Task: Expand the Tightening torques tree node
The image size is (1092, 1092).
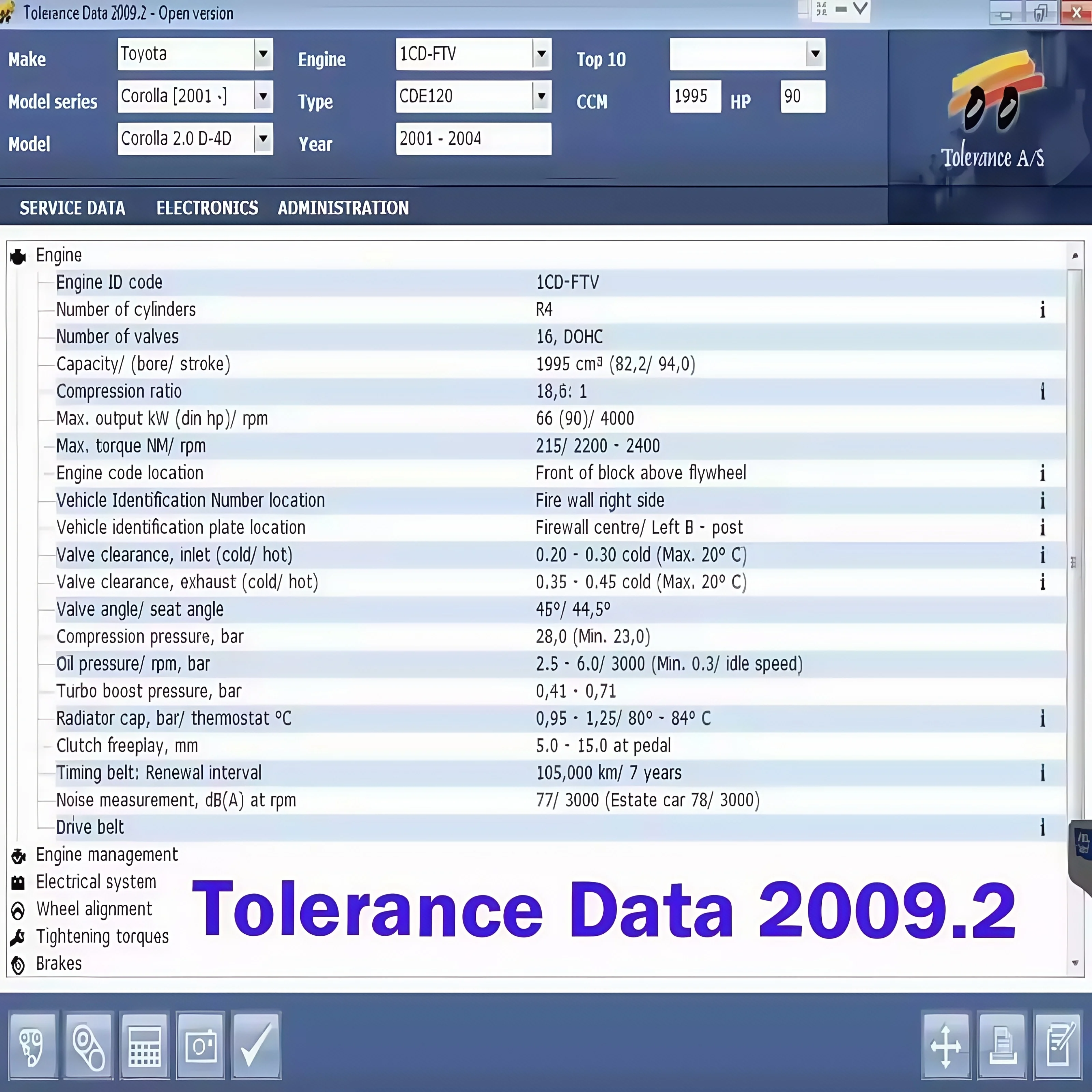Action: point(102,937)
